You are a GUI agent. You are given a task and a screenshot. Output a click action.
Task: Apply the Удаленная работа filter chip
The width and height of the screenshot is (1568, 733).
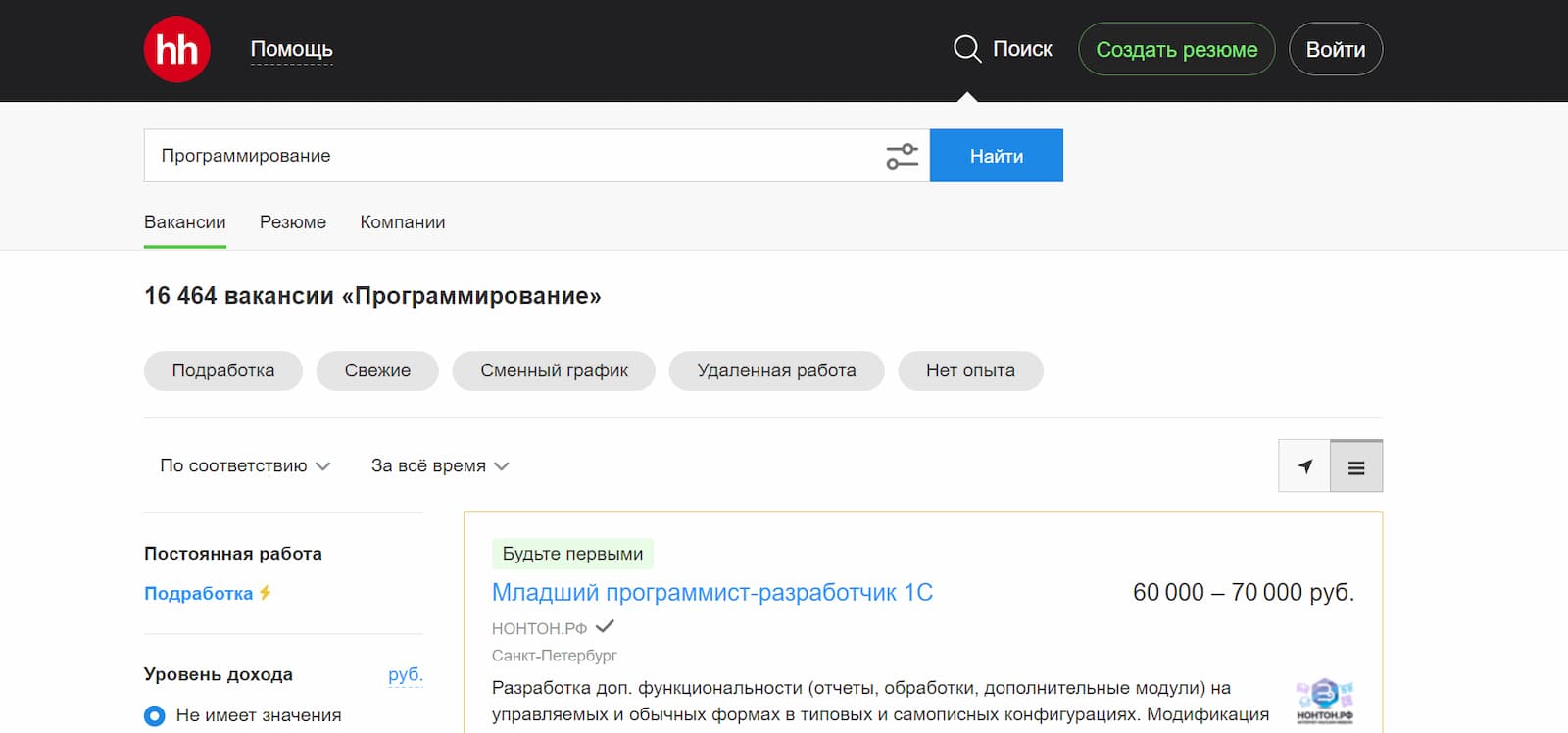[777, 370]
